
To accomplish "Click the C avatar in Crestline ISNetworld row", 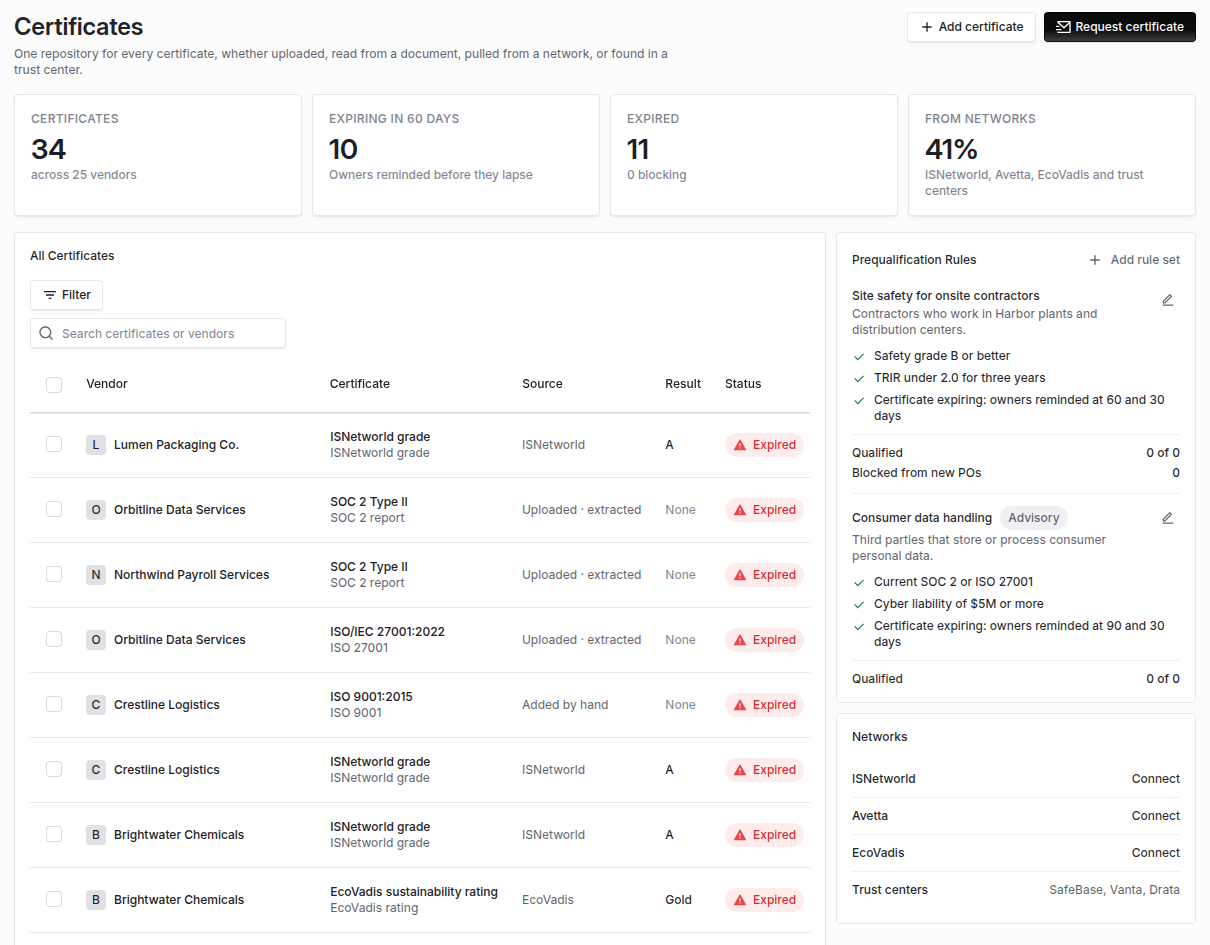I will pyautogui.click(x=96, y=770).
